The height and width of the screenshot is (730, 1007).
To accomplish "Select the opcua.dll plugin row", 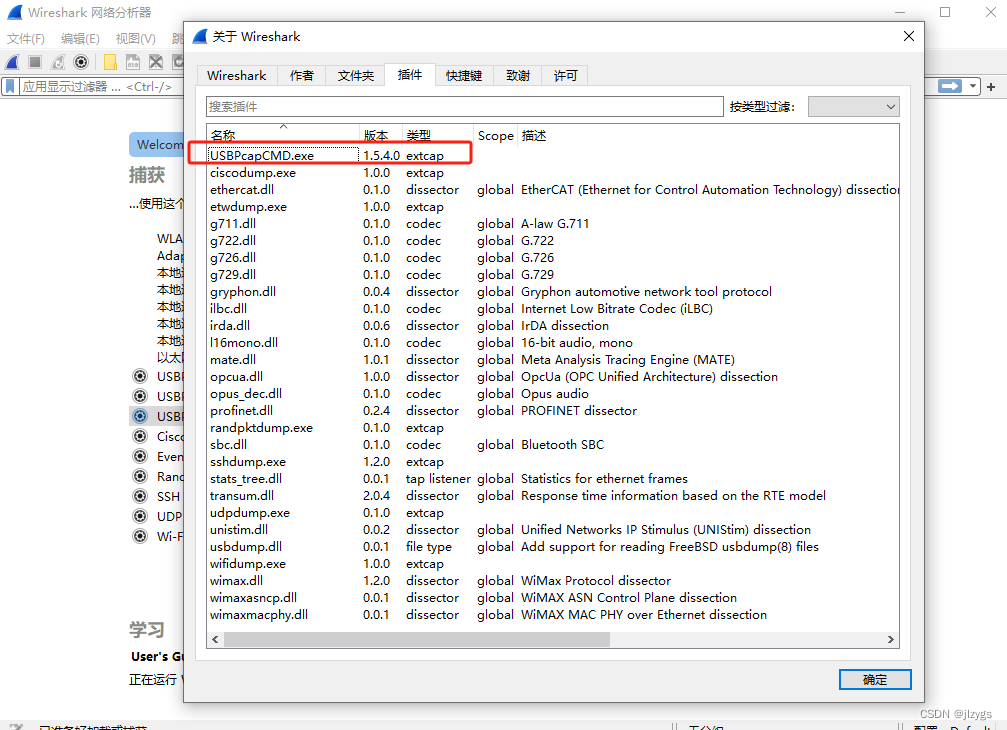I will (553, 376).
